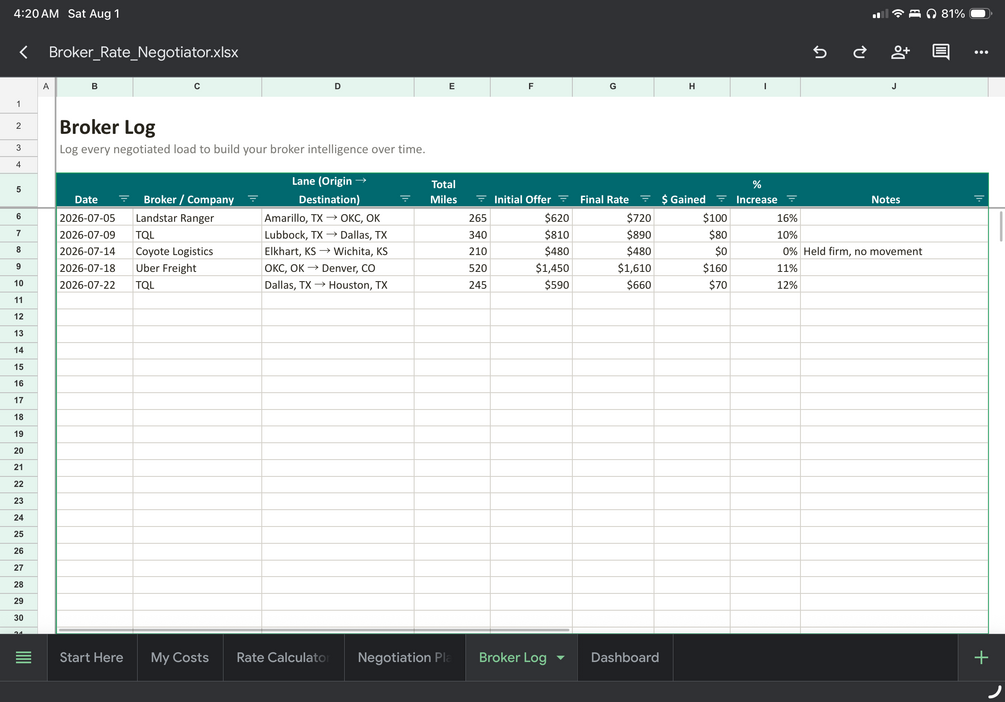This screenshot has height=702, width=1005.
Task: Open the Date column filter
Action: [x=124, y=199]
